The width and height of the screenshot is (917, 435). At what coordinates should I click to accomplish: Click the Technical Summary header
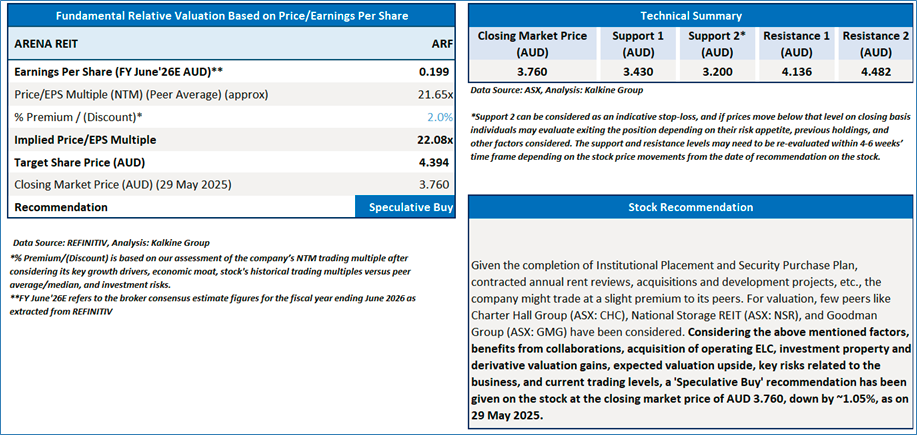click(691, 16)
